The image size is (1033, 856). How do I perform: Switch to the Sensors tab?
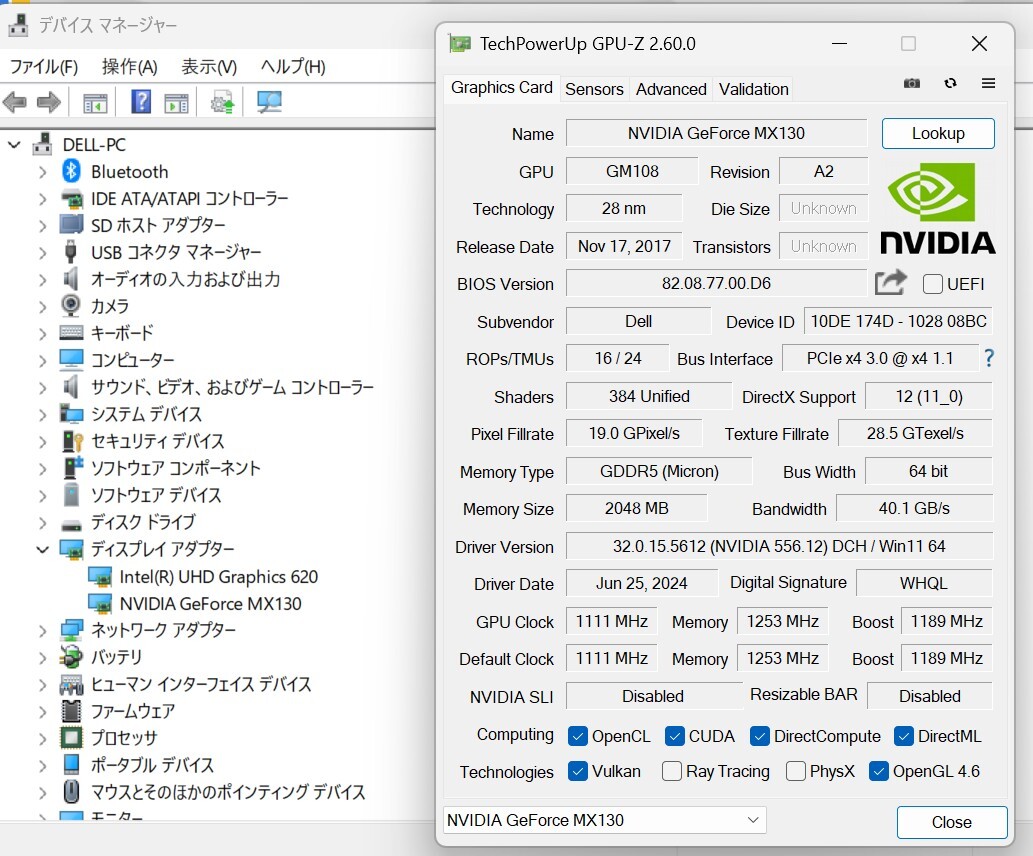(594, 89)
